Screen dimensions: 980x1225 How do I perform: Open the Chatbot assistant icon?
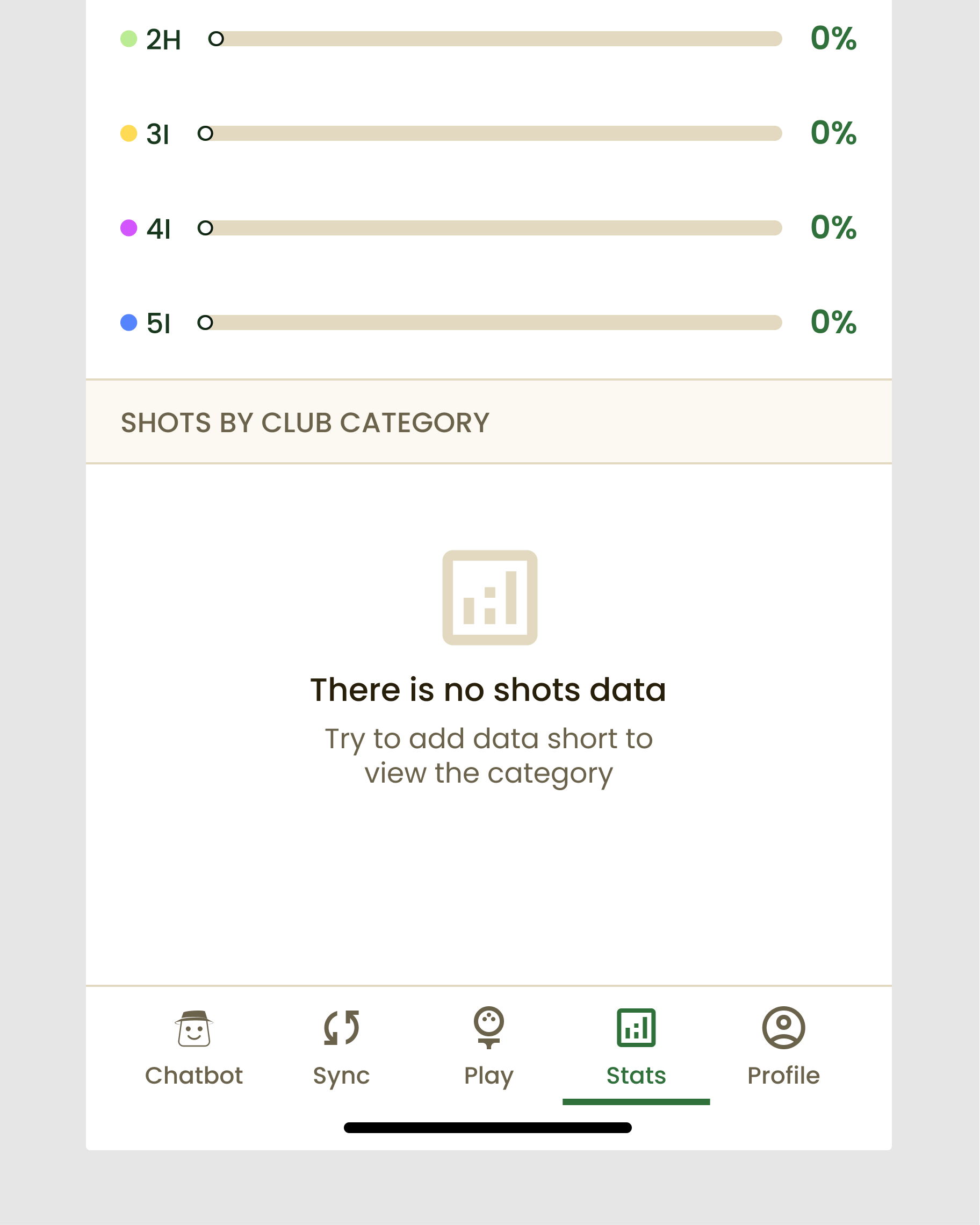[193, 1028]
